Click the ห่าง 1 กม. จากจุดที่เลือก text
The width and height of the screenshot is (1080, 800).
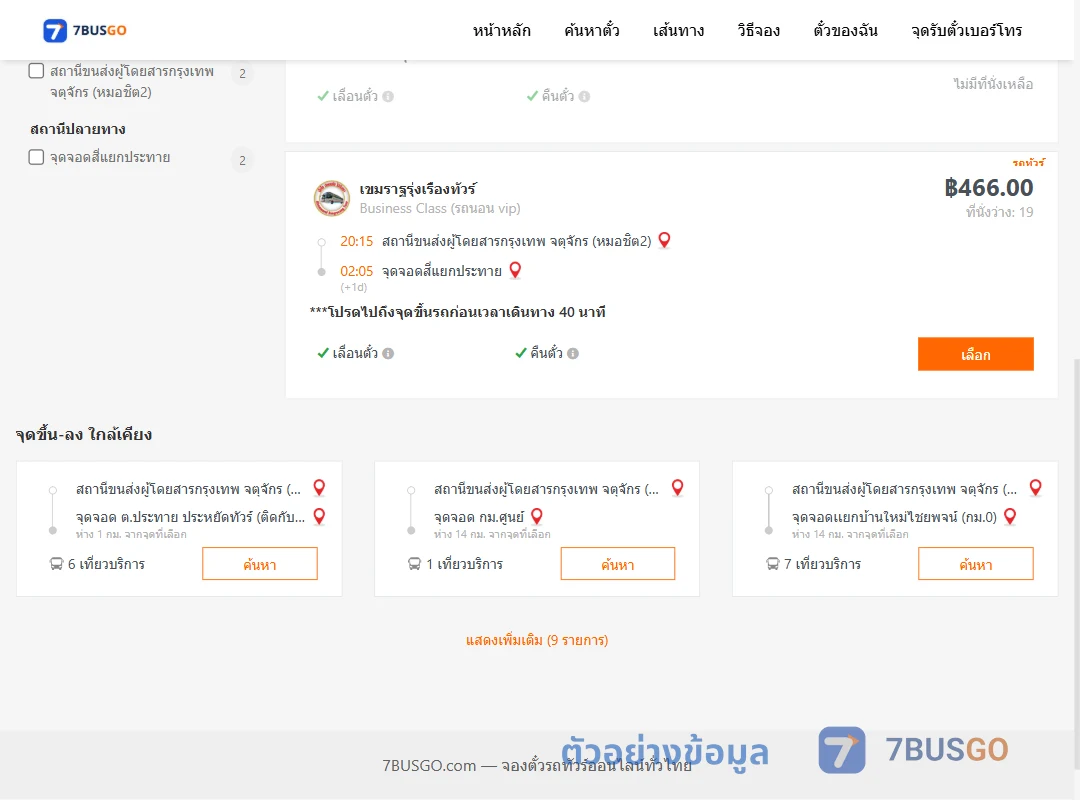pyautogui.click(x=131, y=534)
